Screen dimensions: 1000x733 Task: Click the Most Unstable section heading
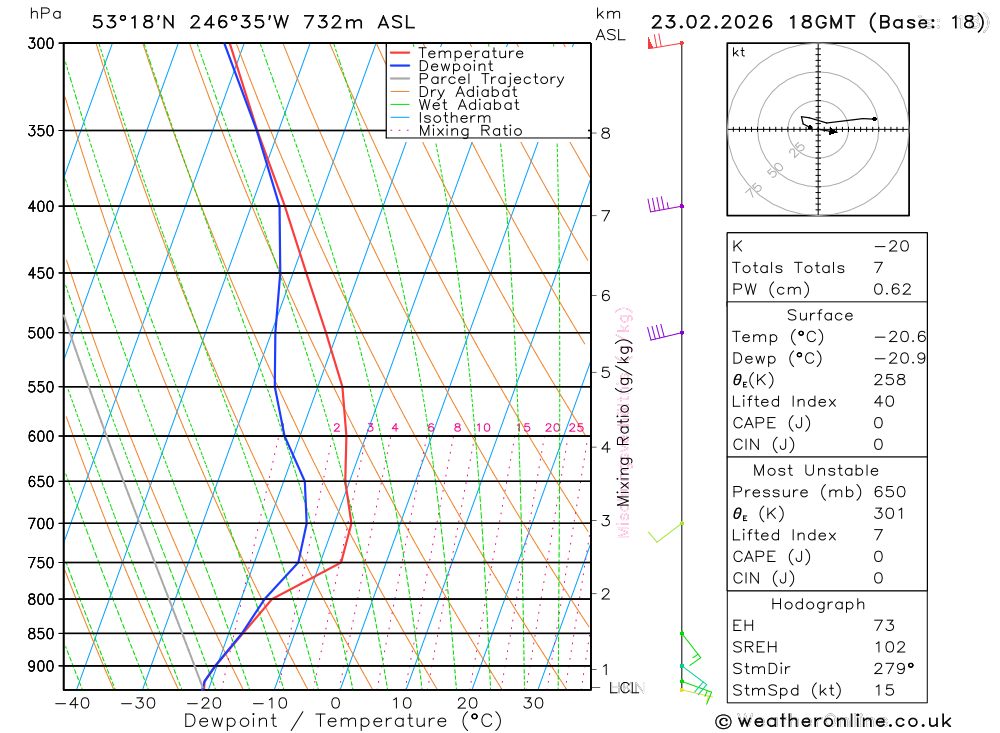[x=816, y=471]
